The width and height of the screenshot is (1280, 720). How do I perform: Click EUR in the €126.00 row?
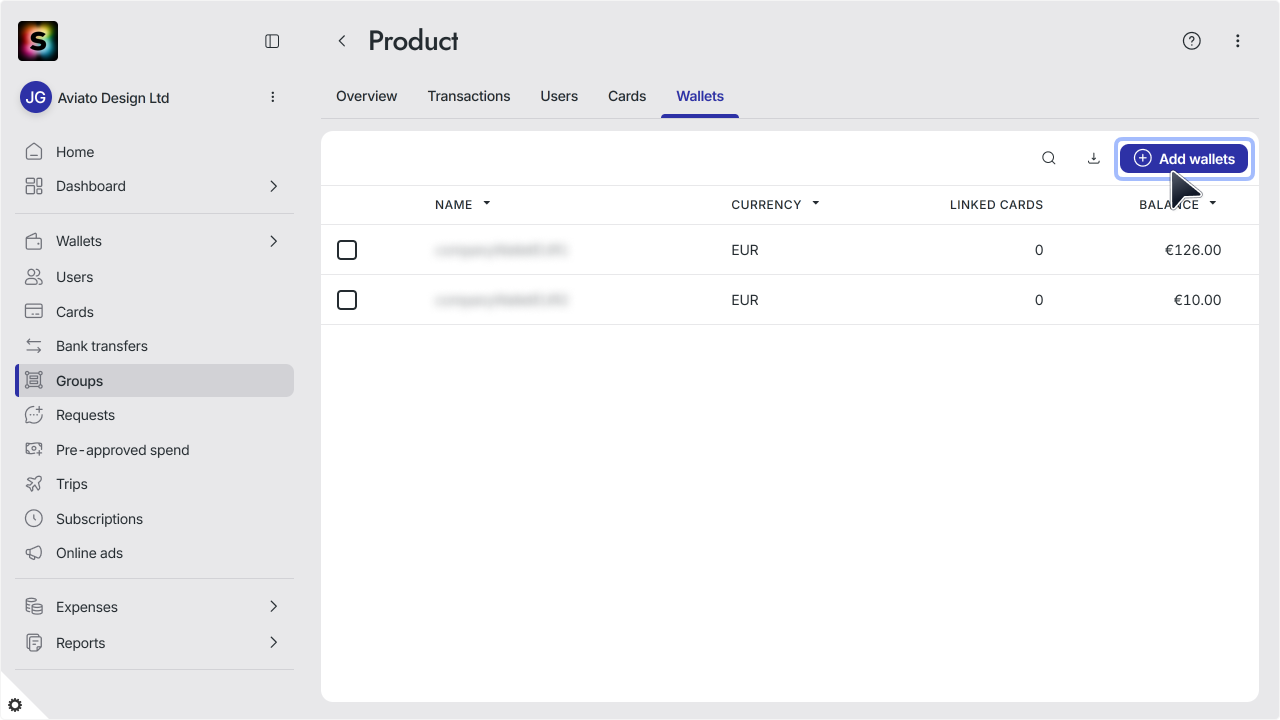pos(745,250)
